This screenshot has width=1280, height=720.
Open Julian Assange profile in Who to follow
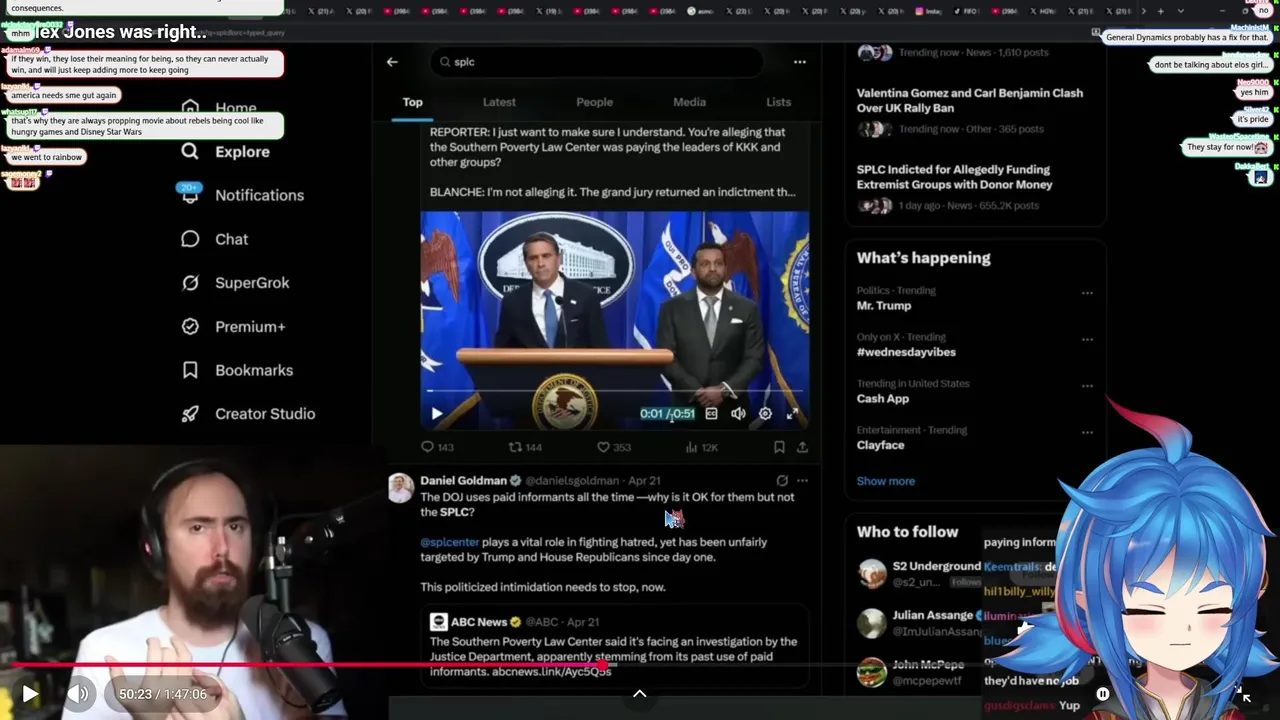[932, 615]
